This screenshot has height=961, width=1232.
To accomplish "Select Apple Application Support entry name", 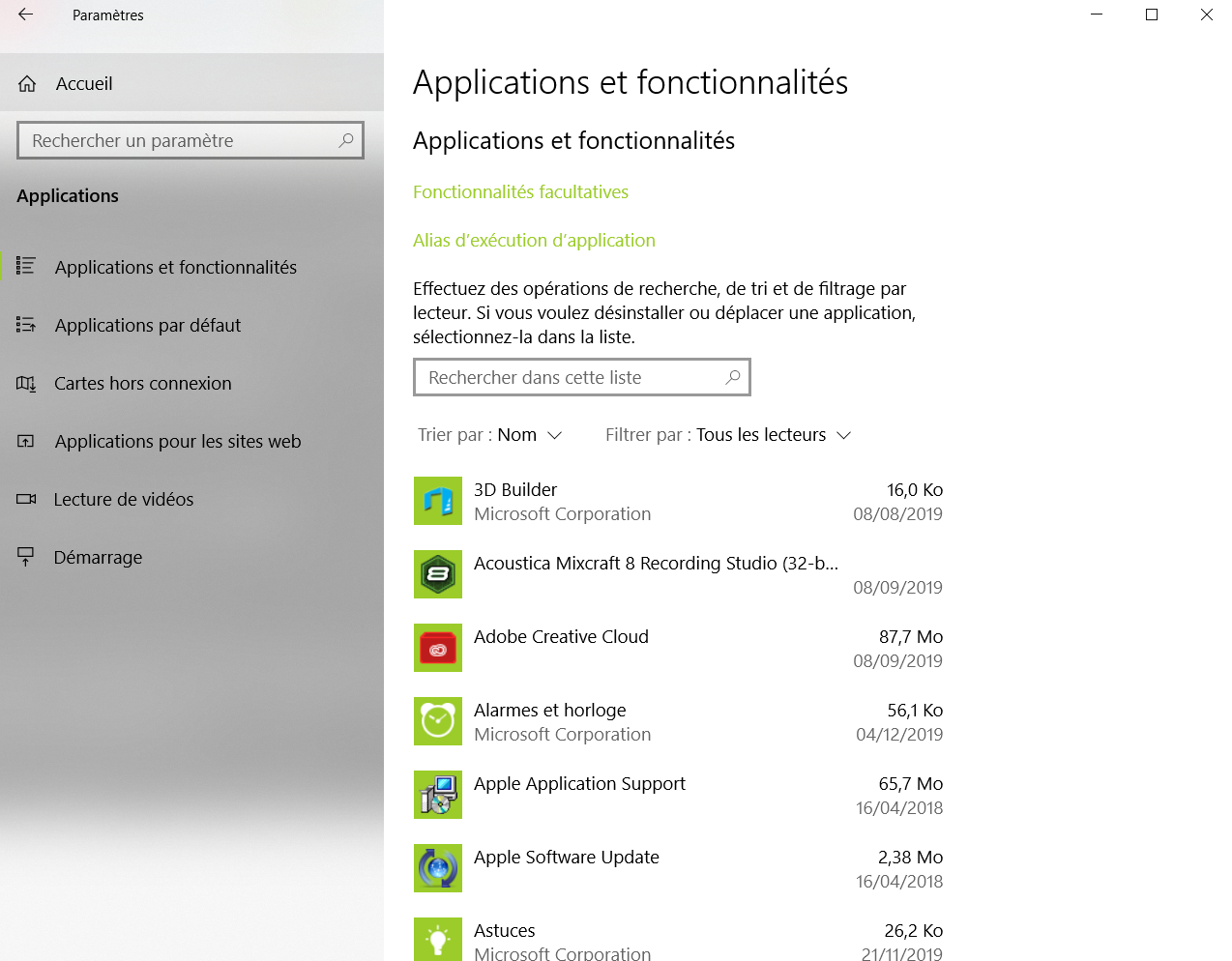I will coord(579,783).
